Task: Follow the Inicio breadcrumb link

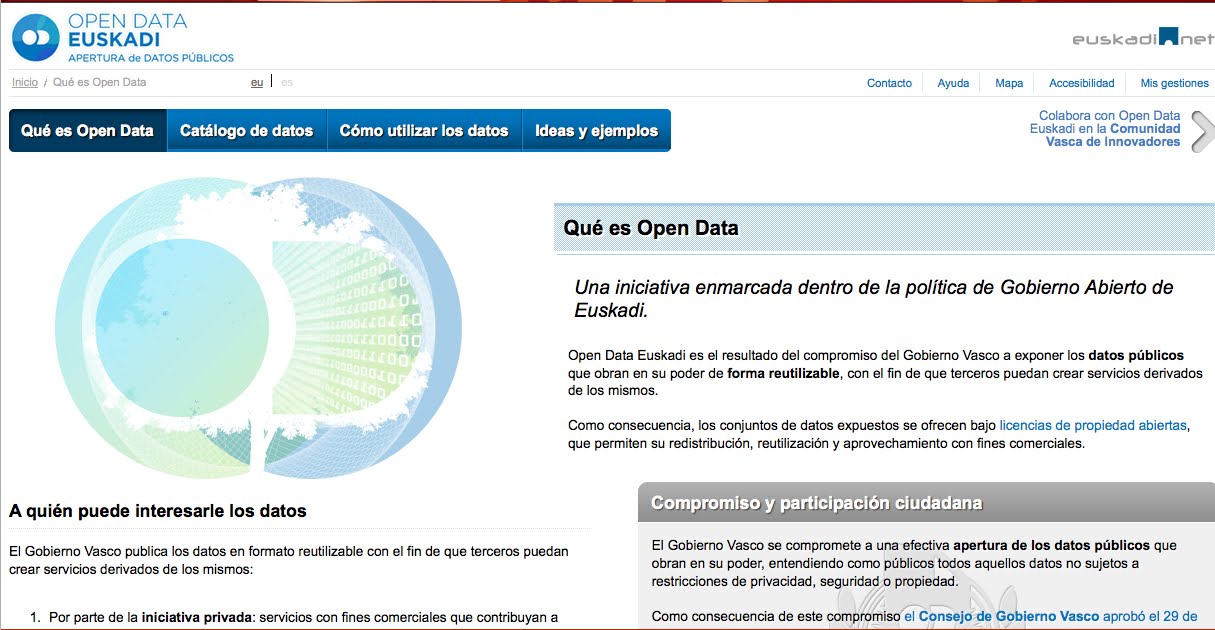Action: 25,82
